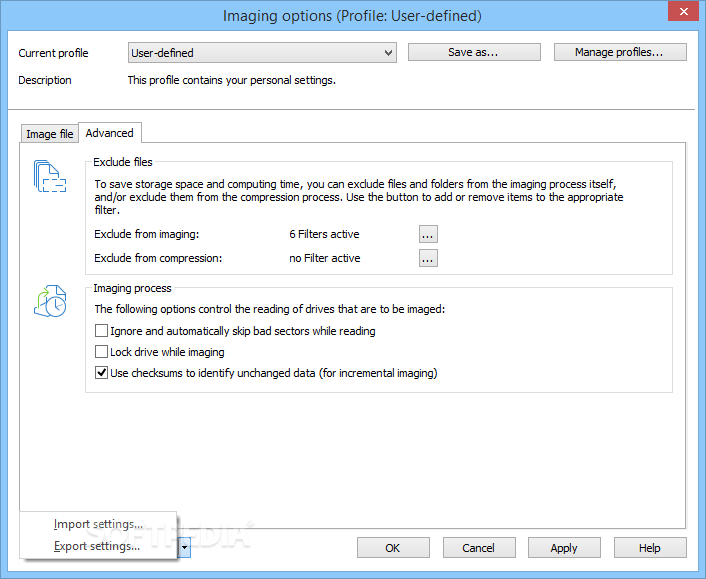Open Exclude from compression filter editor
This screenshot has height=579, width=706.
click(x=428, y=258)
